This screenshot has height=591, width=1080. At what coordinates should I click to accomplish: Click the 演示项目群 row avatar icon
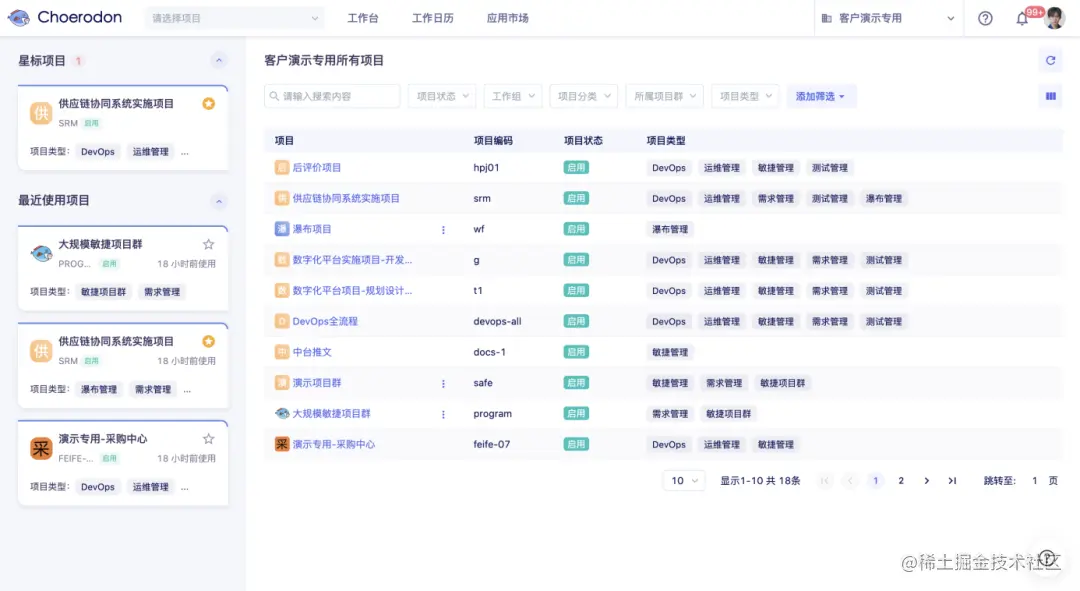coord(282,382)
